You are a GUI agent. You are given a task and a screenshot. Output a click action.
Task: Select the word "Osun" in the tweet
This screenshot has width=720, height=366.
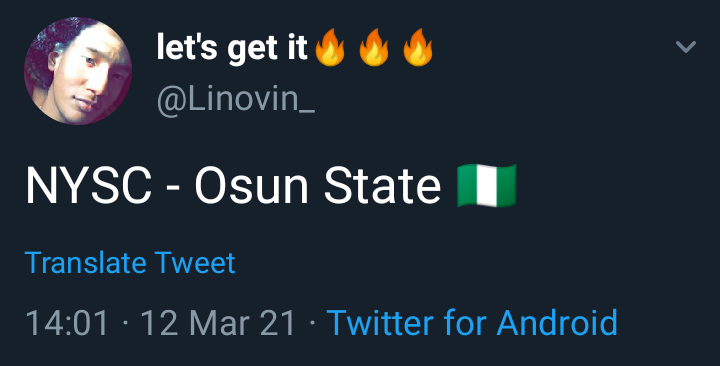coord(252,187)
